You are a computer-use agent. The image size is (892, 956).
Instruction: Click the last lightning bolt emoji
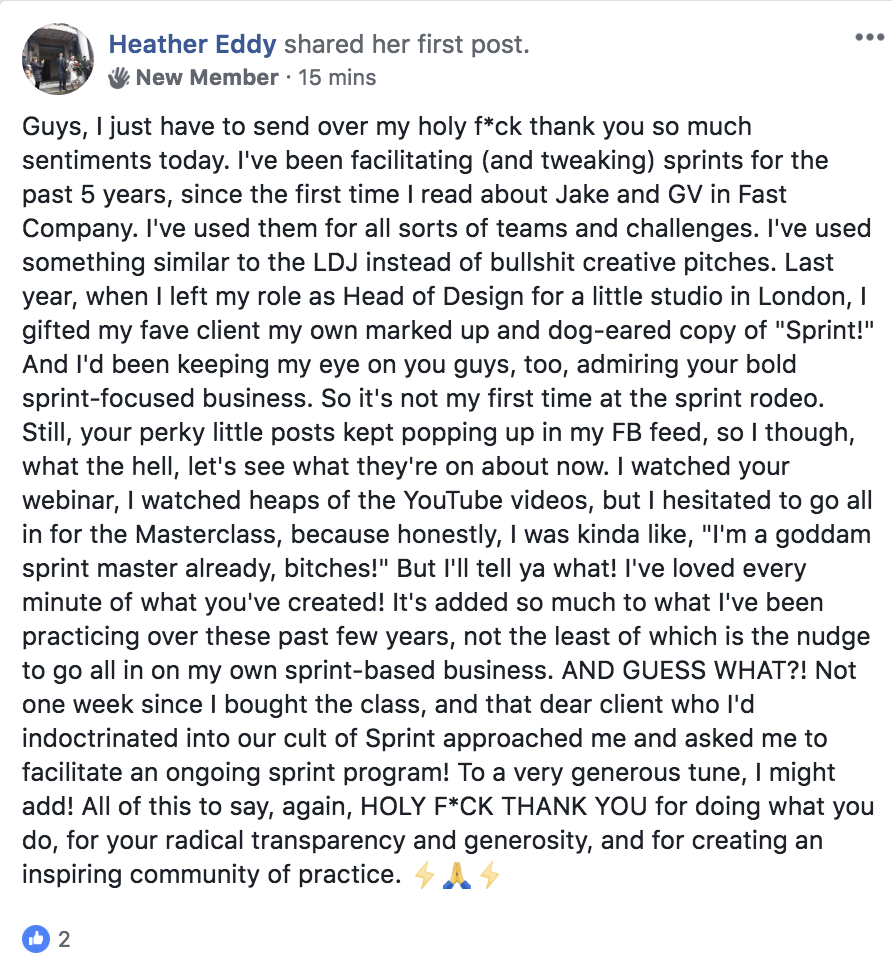click(490, 876)
